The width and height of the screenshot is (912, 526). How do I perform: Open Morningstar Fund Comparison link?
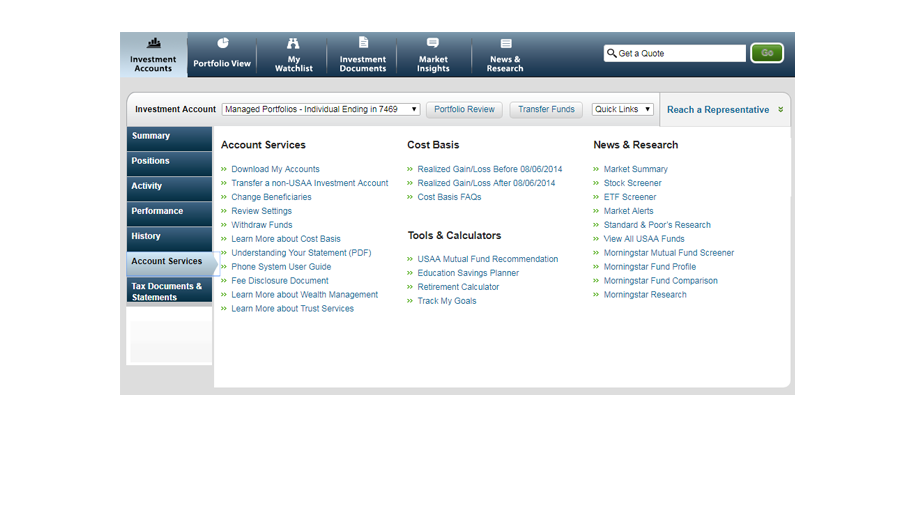tap(660, 281)
